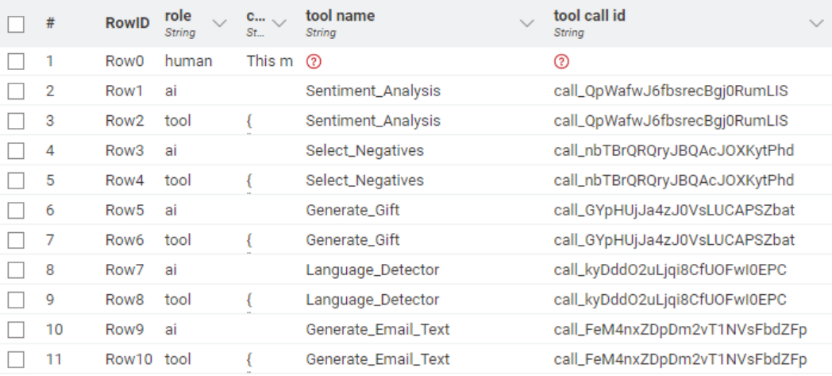The width and height of the screenshot is (832, 376).
Task: Select the checkbox for Row5
Action: tap(16, 211)
